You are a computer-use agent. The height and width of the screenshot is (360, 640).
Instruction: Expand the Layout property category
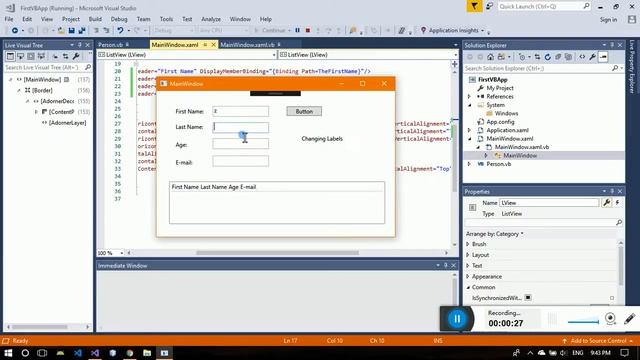468,255
